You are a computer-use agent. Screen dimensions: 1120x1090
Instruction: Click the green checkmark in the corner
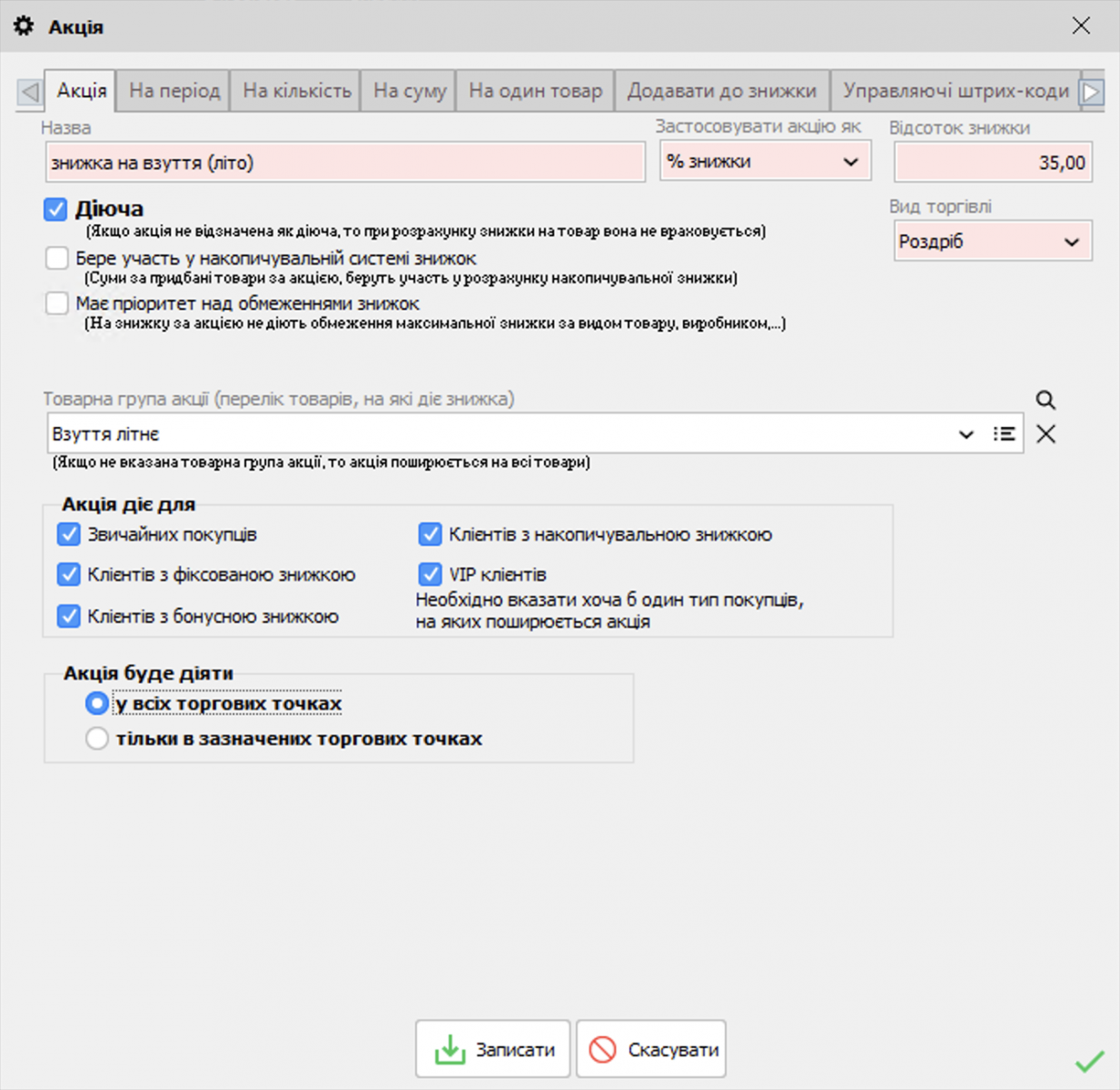click(x=1089, y=1061)
